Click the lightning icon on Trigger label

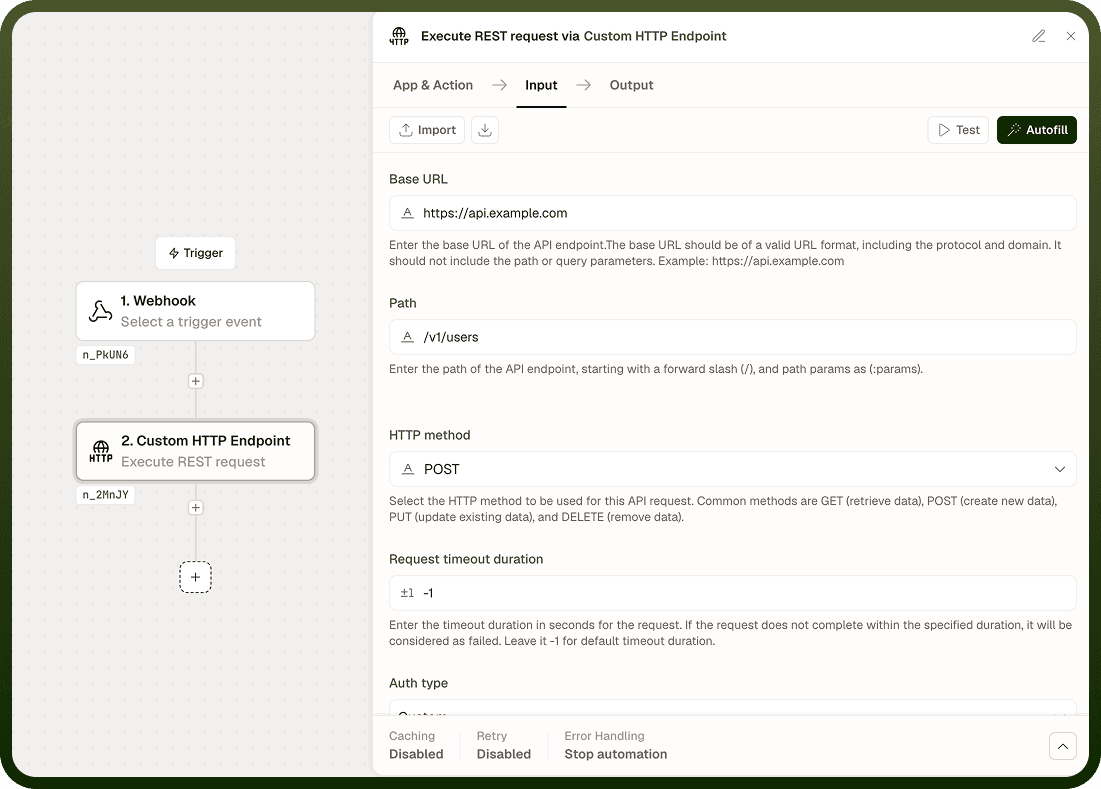pyautogui.click(x=174, y=253)
